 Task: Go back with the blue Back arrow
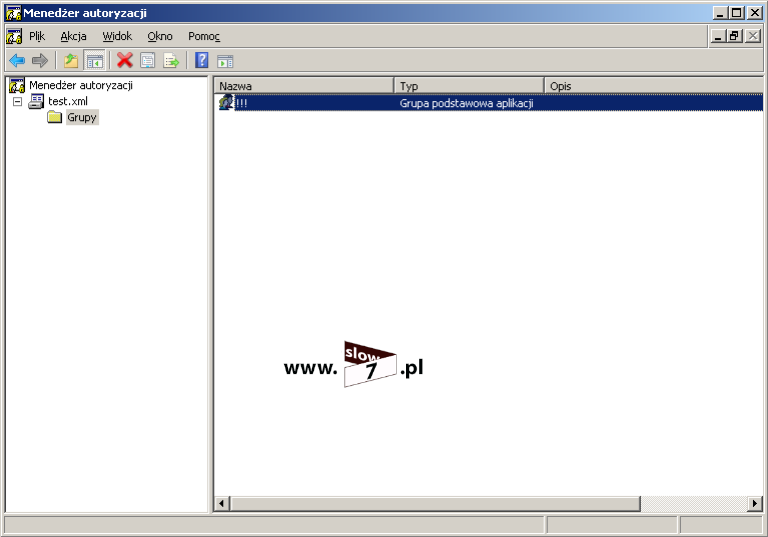tap(17, 61)
